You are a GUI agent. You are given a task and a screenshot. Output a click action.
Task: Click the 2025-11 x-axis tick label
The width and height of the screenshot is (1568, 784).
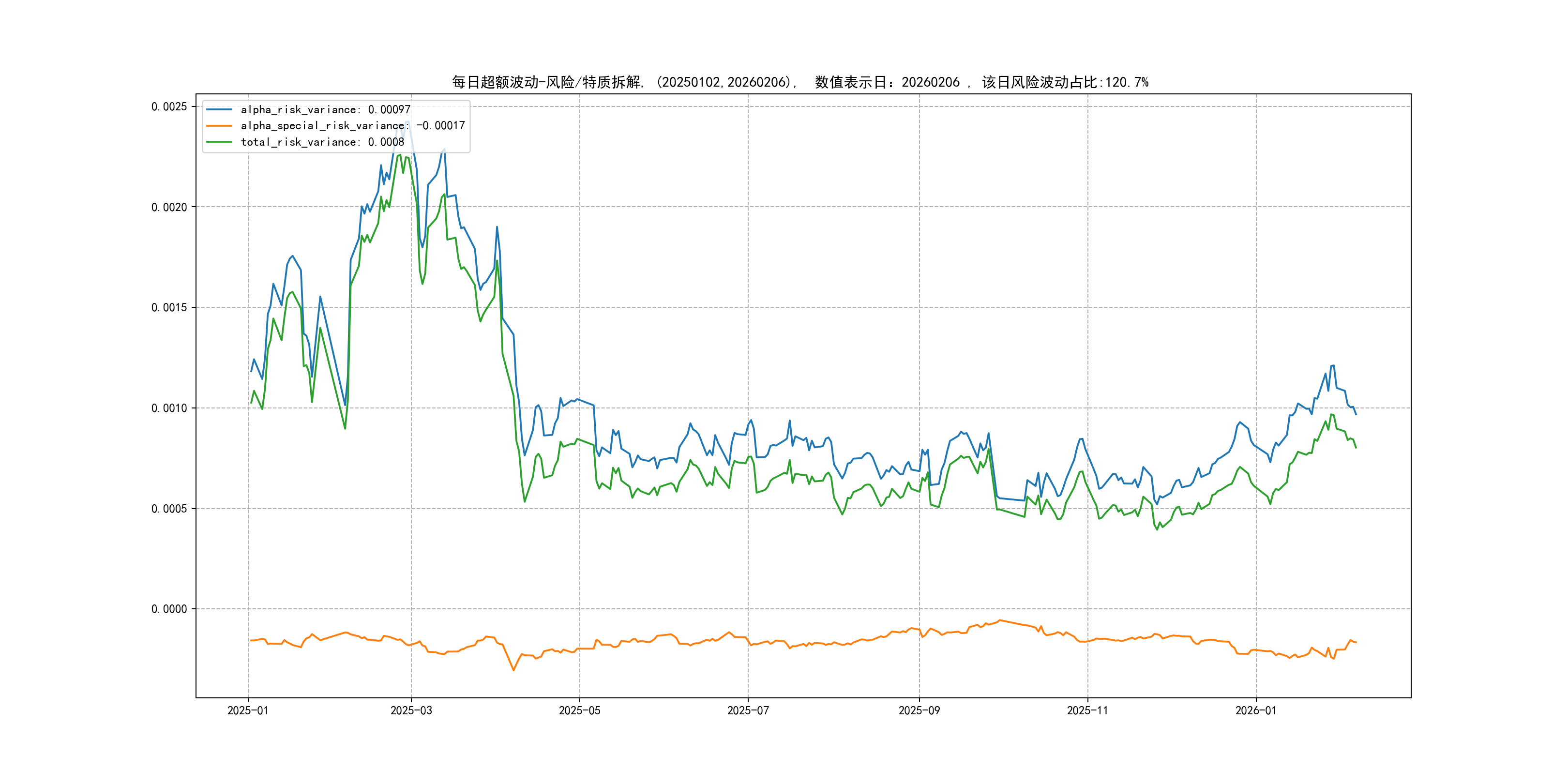point(1087,710)
